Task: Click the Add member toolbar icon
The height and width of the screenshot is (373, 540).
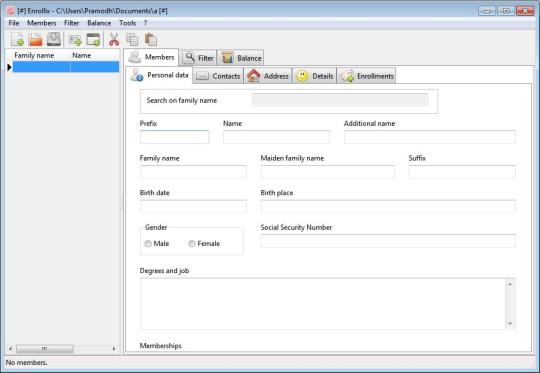Action: [x=75, y=40]
